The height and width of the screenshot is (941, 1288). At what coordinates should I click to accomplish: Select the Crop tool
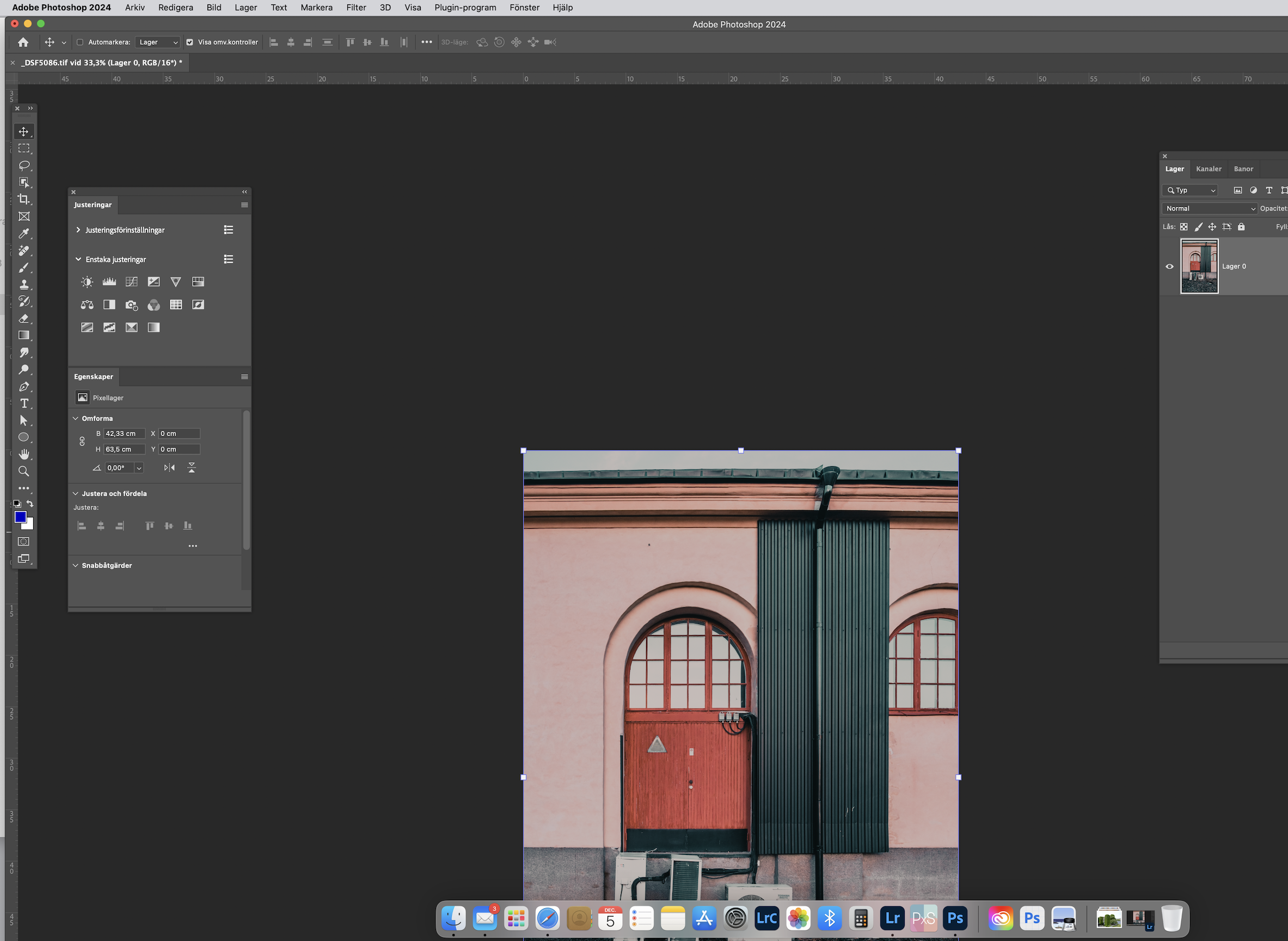click(x=24, y=199)
